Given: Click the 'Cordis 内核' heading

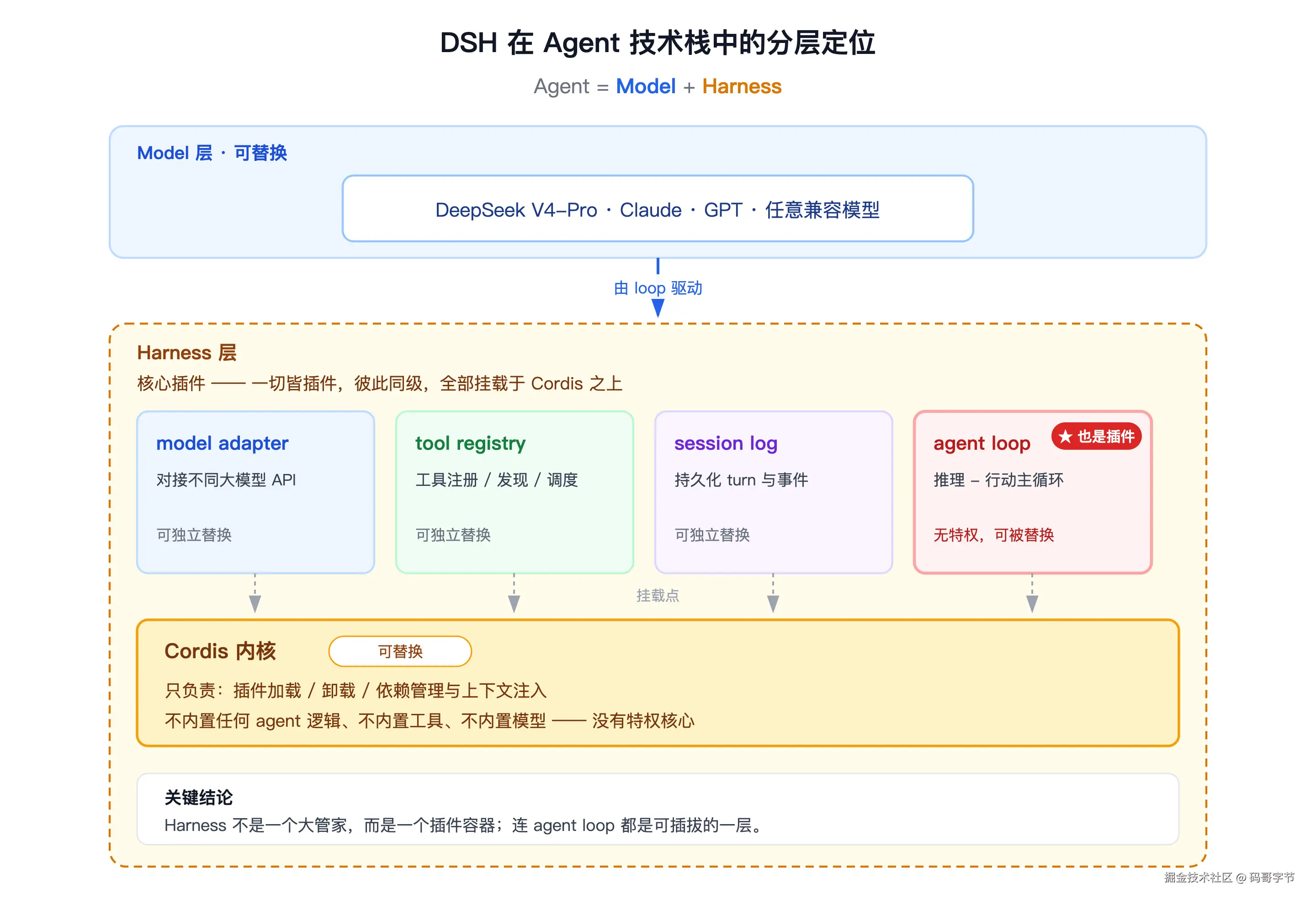Looking at the screenshot, I should (220, 651).
